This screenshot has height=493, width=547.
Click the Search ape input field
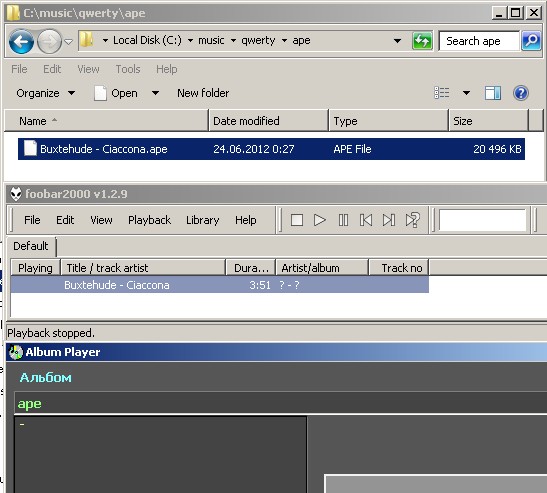tap(479, 41)
